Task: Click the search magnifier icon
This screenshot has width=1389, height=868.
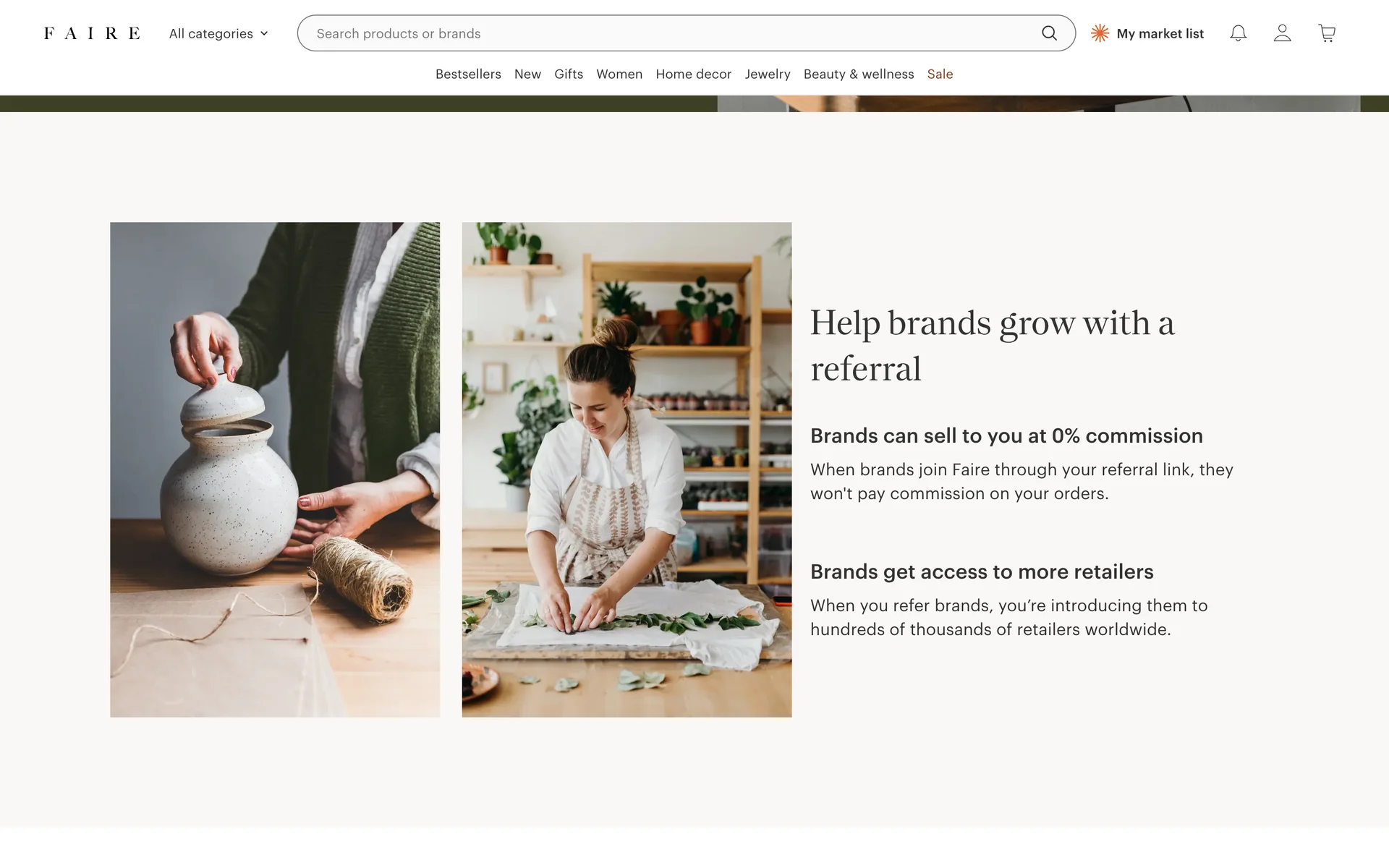Action: tap(1049, 33)
